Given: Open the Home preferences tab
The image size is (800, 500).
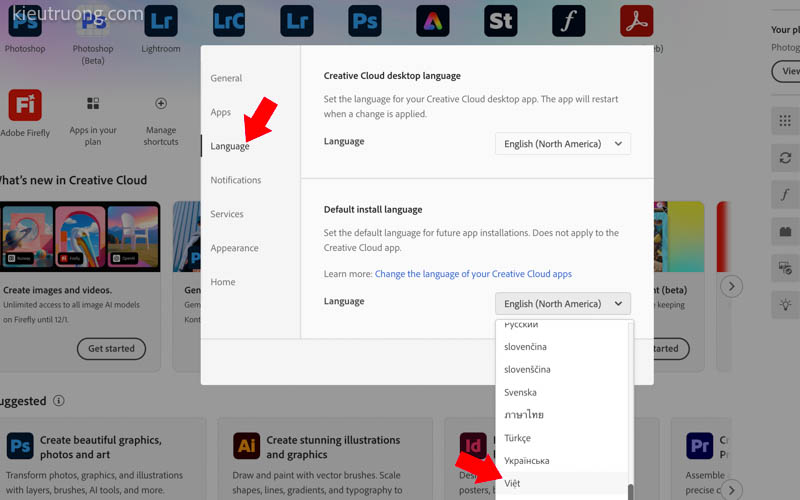Looking at the screenshot, I should 222,282.
